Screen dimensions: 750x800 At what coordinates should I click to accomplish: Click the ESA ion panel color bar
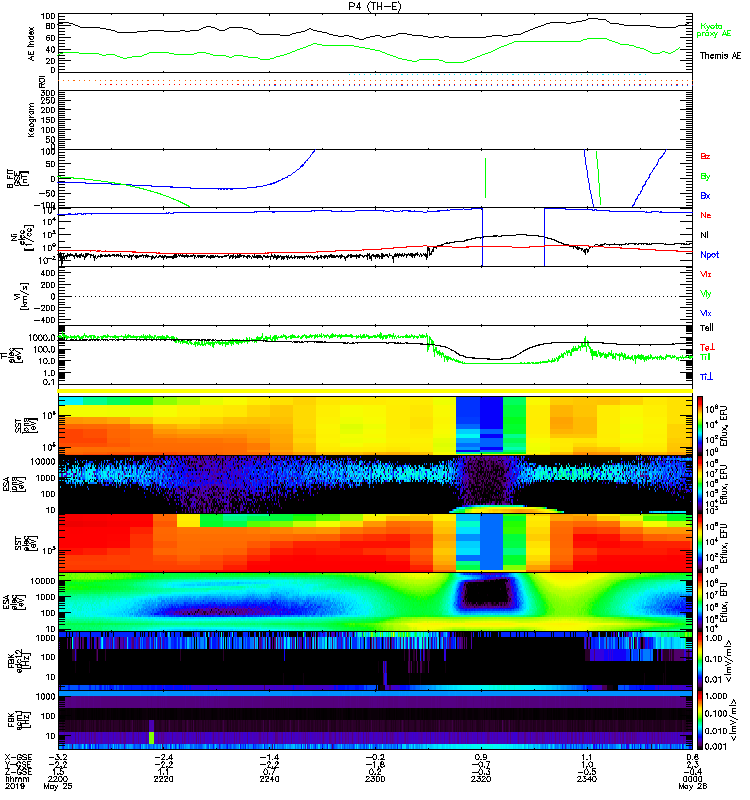pyautogui.click(x=700, y=485)
